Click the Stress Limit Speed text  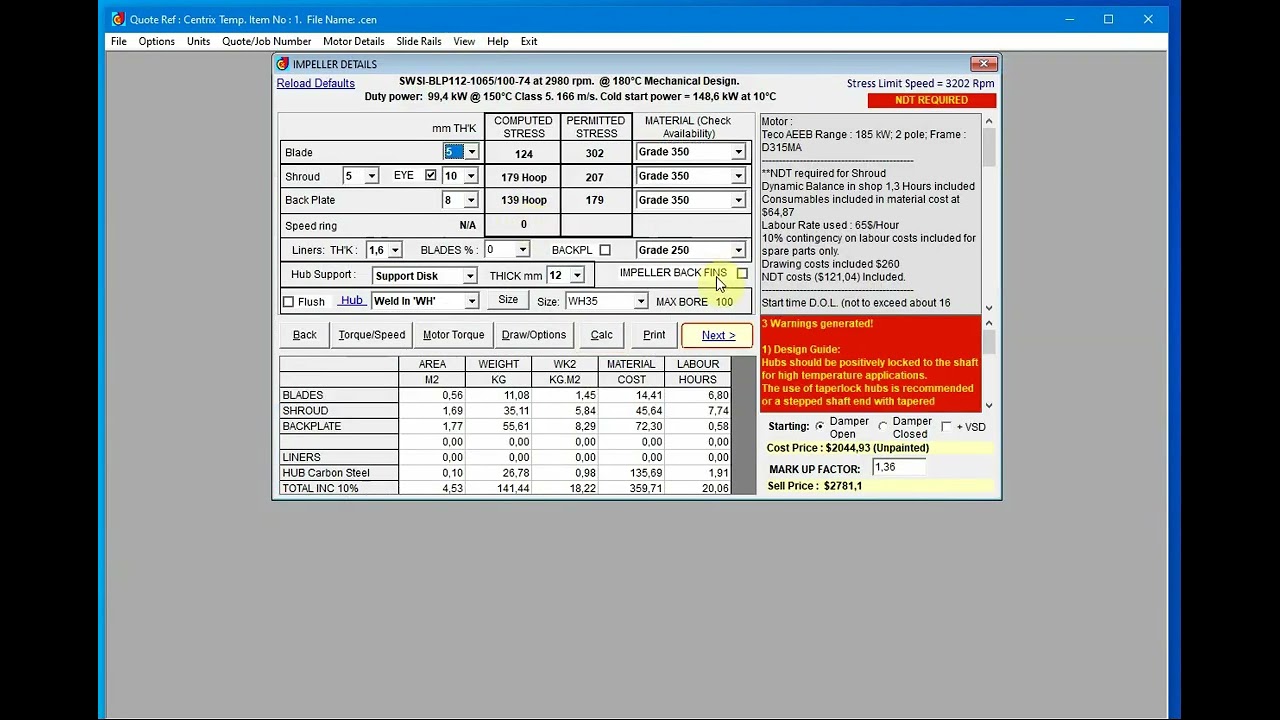coord(920,84)
